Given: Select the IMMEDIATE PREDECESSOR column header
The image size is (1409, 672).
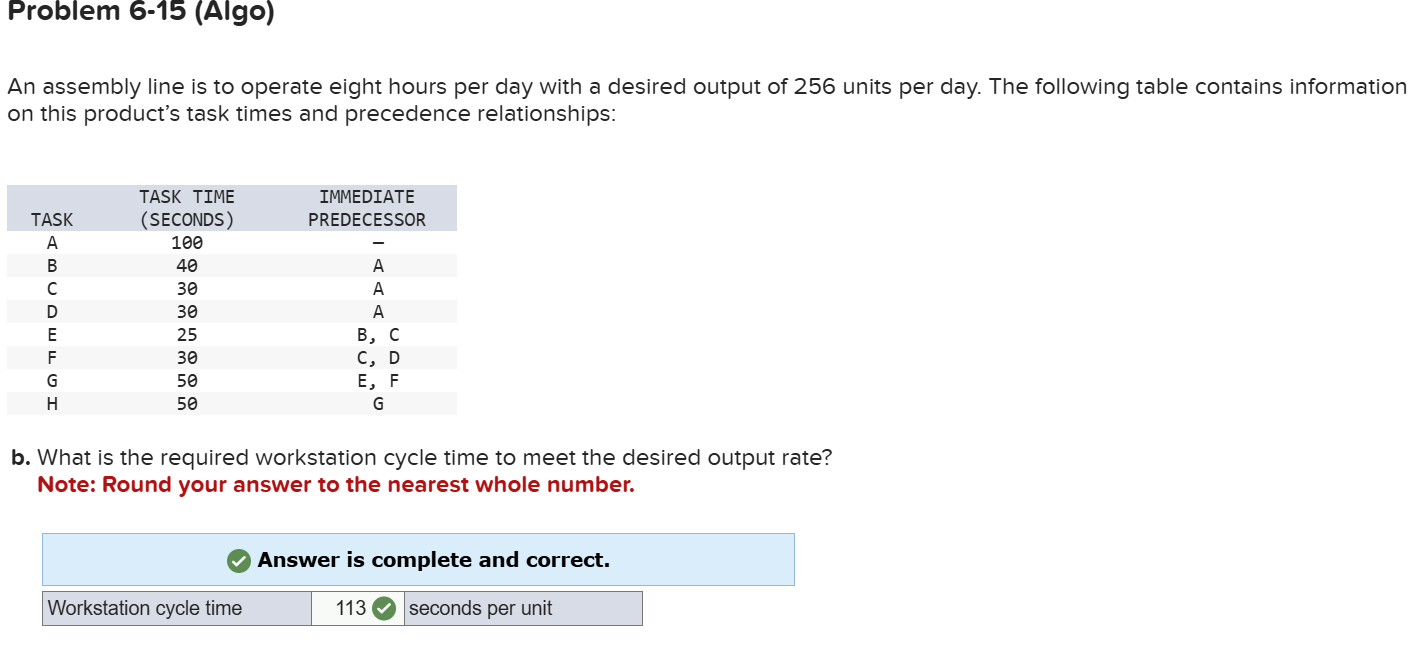Looking at the screenshot, I should (367, 207).
